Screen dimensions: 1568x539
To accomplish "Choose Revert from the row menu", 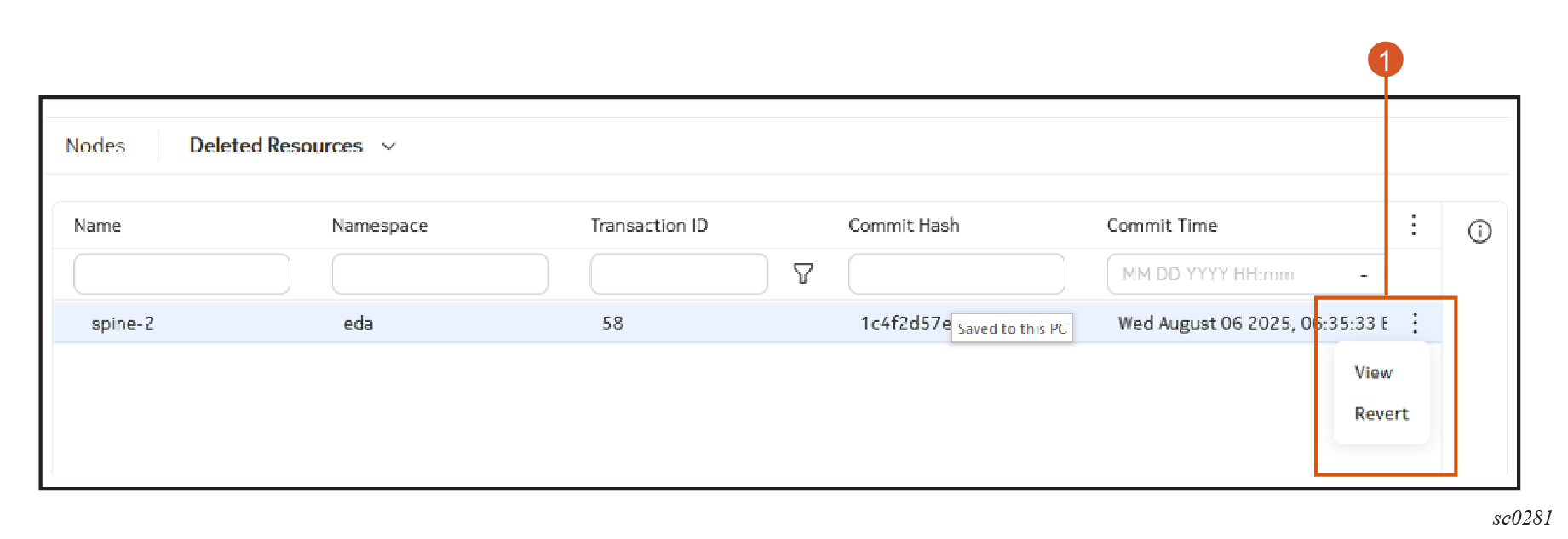I will click(1381, 414).
